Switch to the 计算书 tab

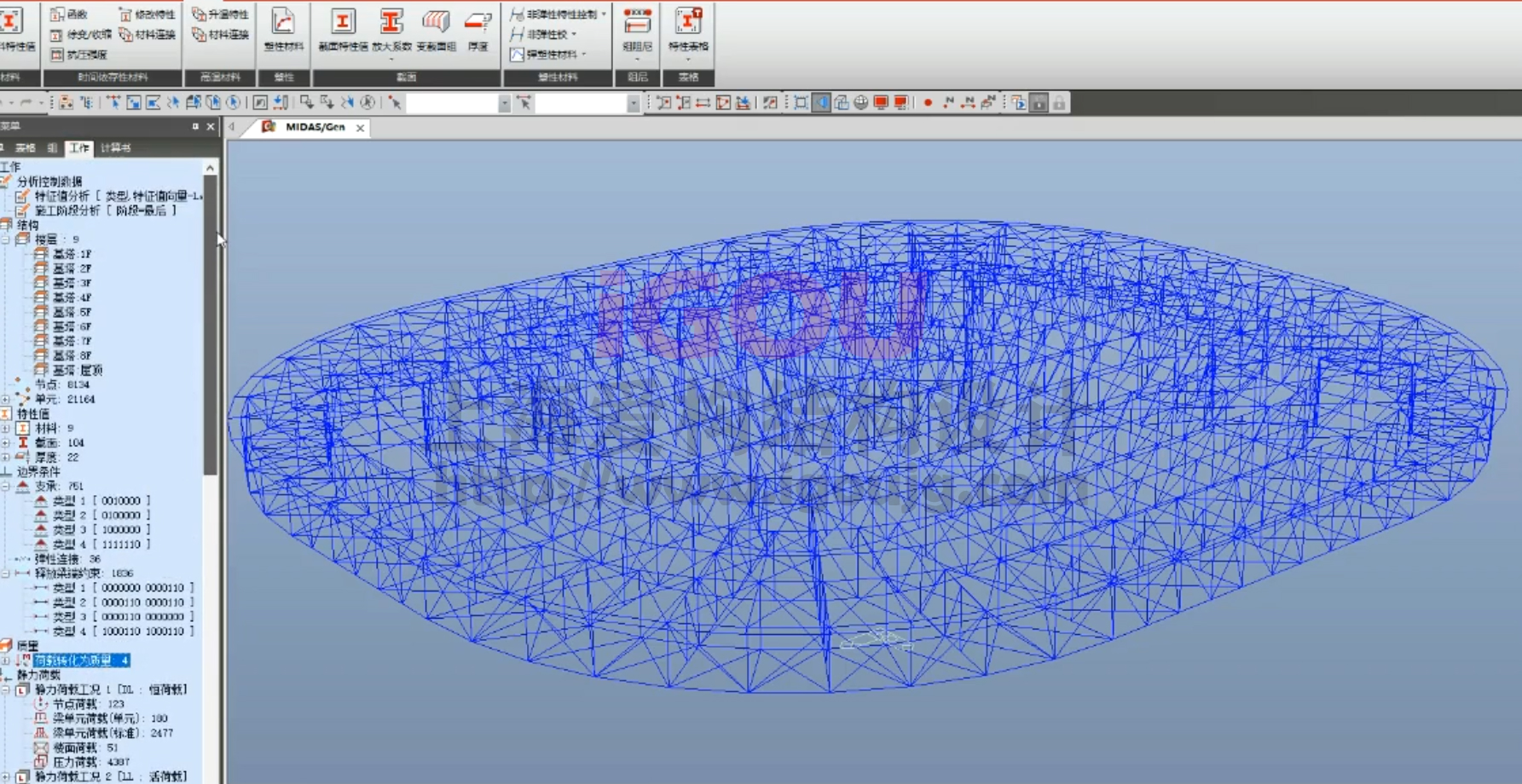tap(116, 148)
